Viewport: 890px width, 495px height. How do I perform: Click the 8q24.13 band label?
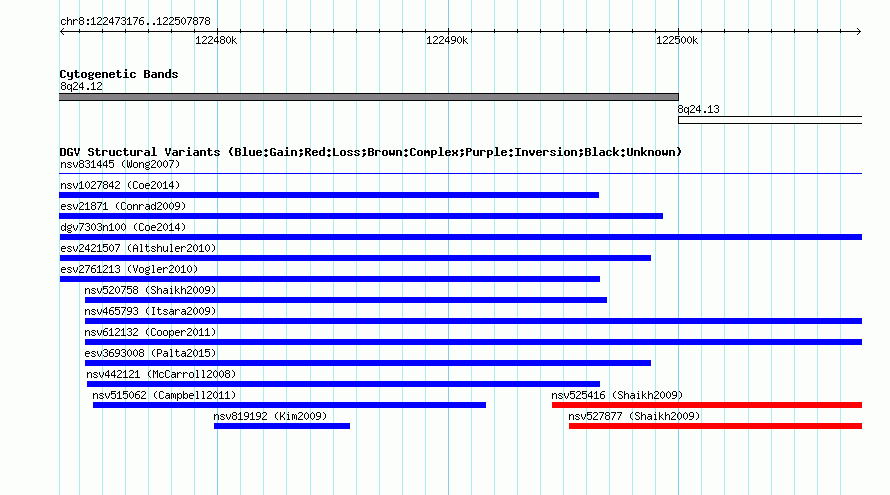point(698,109)
